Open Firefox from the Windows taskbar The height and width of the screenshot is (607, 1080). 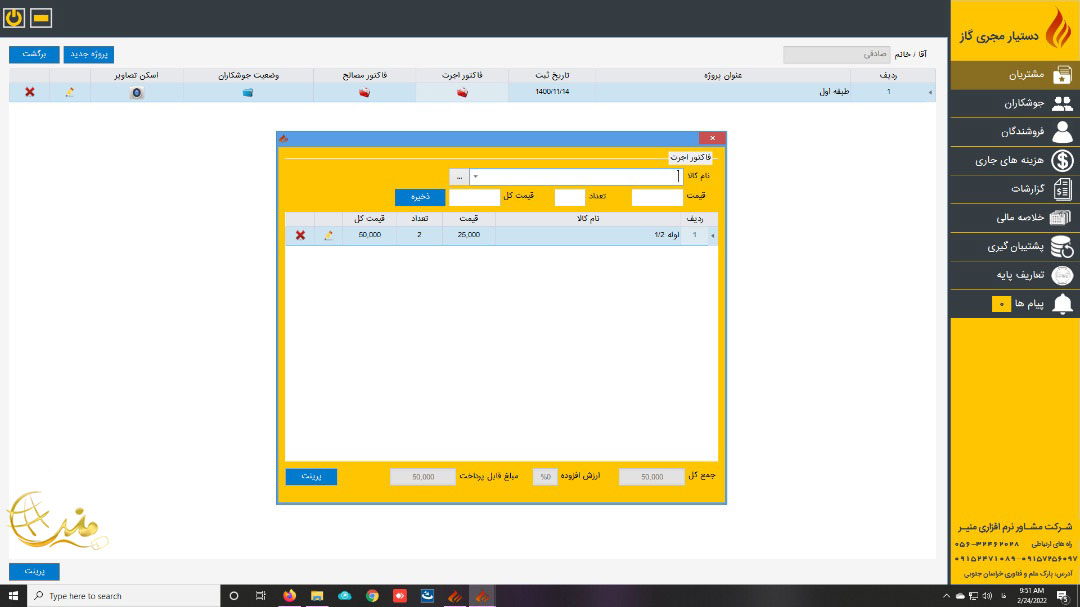pyautogui.click(x=290, y=596)
